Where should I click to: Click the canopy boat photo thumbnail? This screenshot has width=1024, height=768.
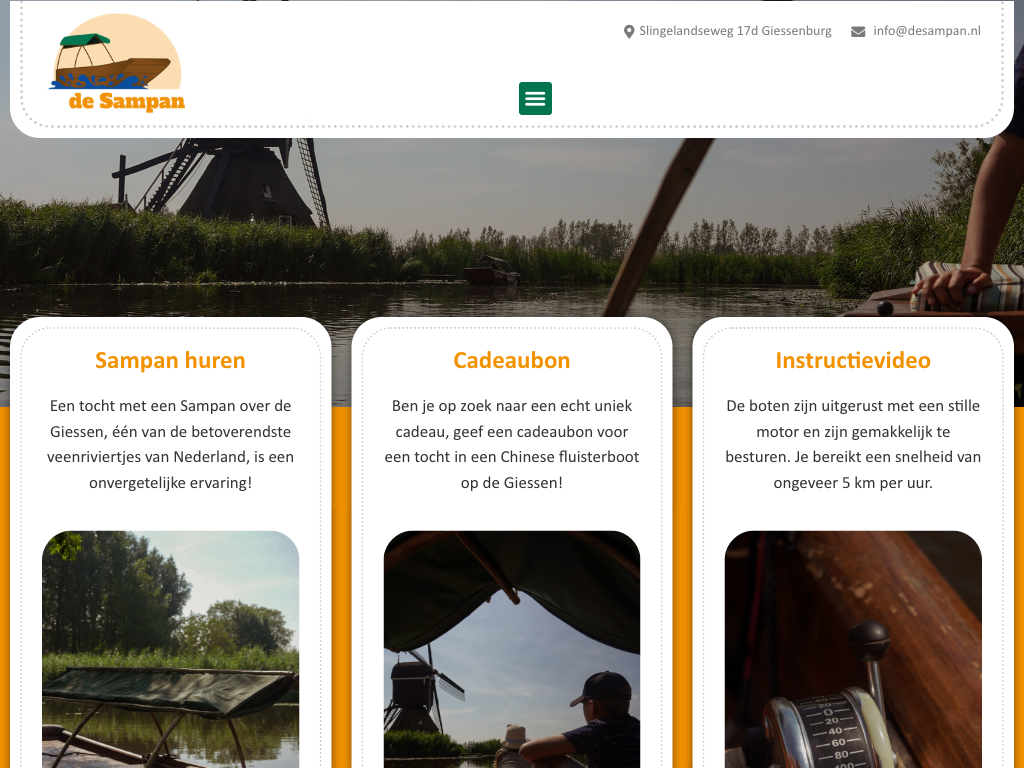pos(170,649)
